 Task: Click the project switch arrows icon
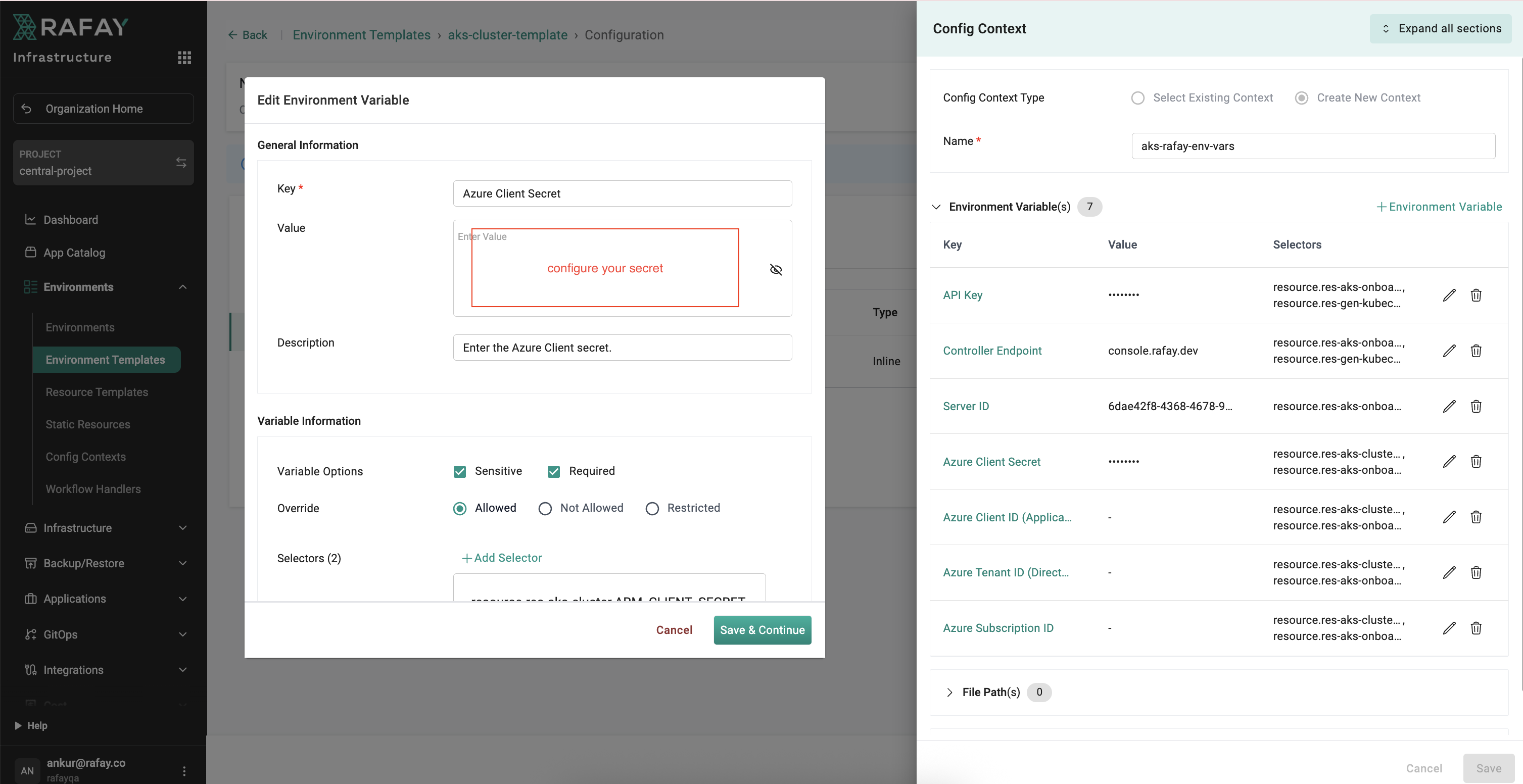181,162
